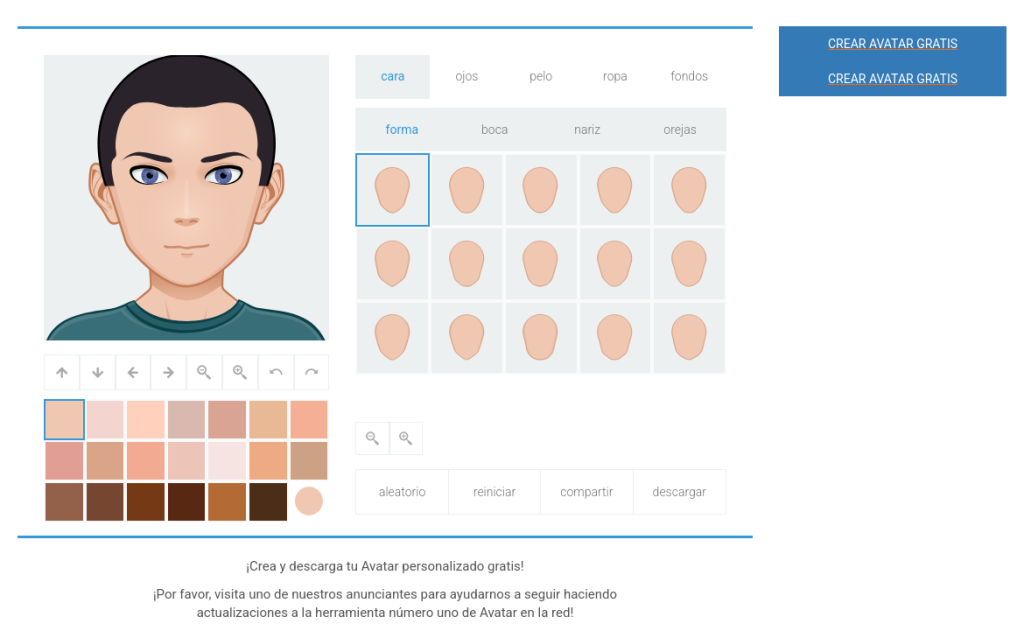
Task: Click the underlined CREAR AVATAR GRATIS link
Action: [x=892, y=79]
